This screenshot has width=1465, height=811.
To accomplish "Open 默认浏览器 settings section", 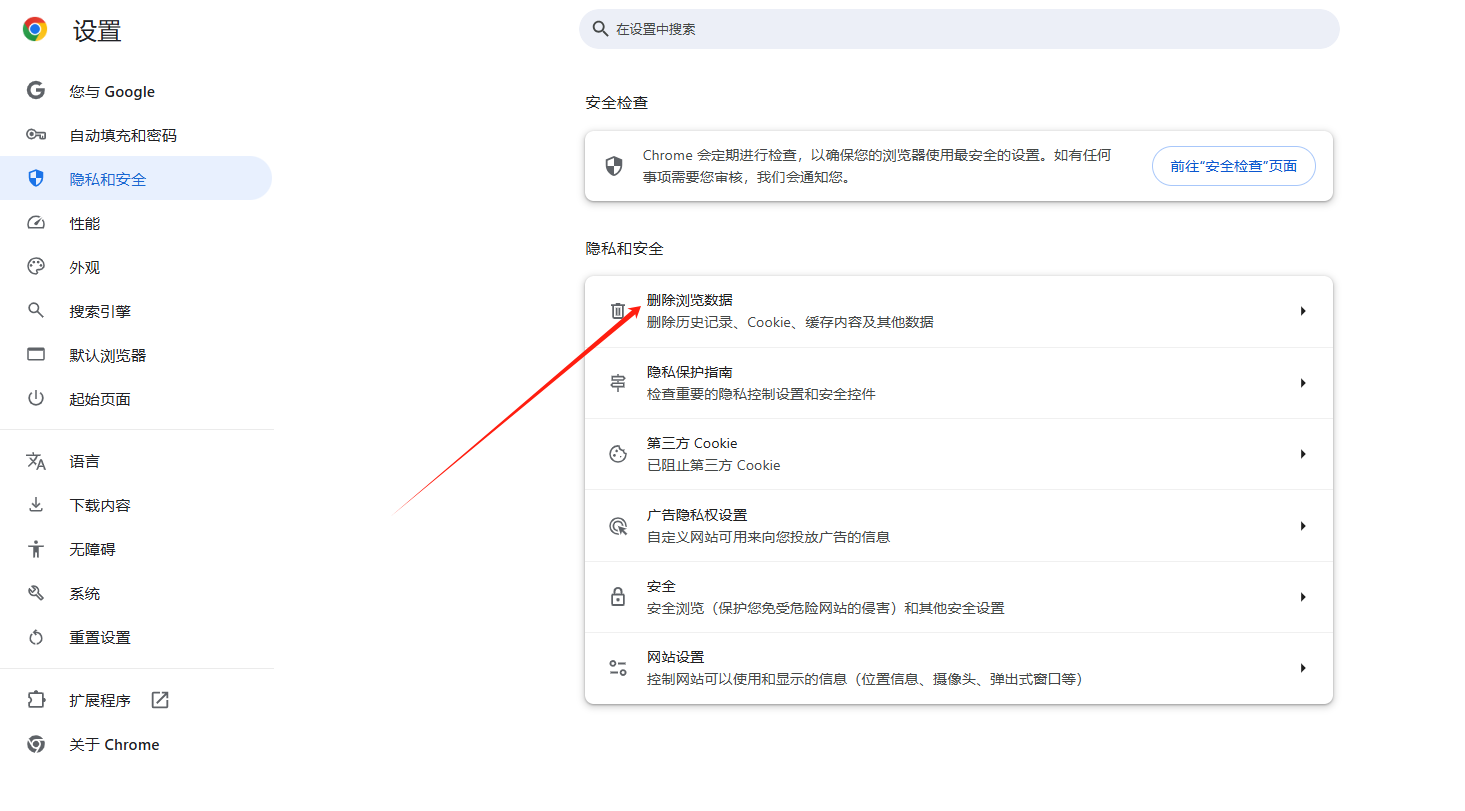I will [136, 355].
